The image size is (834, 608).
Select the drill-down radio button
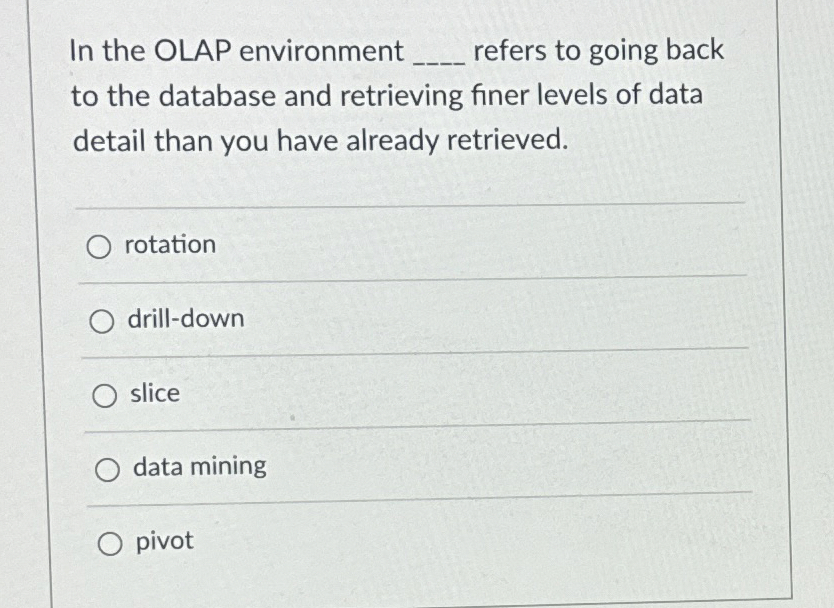[103, 320]
